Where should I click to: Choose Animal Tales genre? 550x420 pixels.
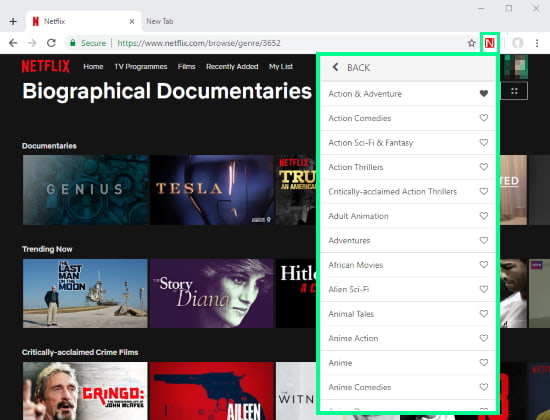[351, 314]
